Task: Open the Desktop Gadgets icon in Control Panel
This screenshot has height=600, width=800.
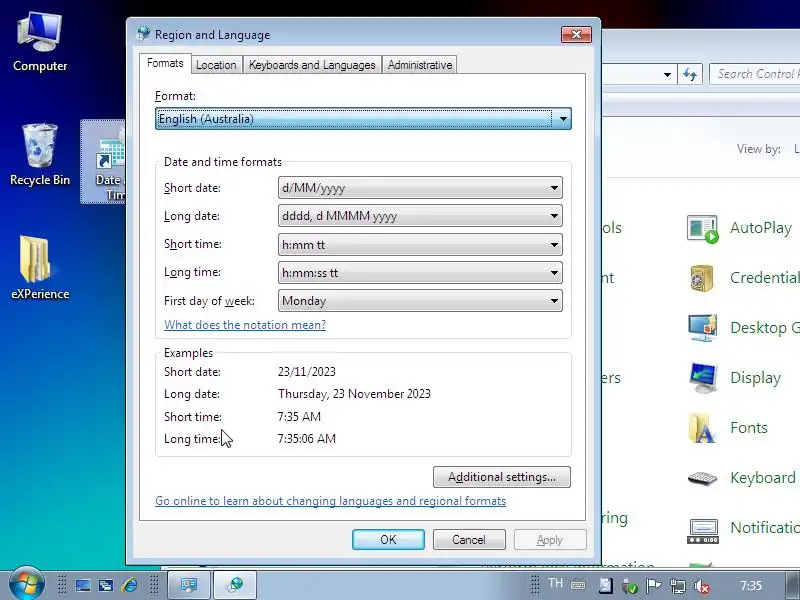Action: [702, 328]
